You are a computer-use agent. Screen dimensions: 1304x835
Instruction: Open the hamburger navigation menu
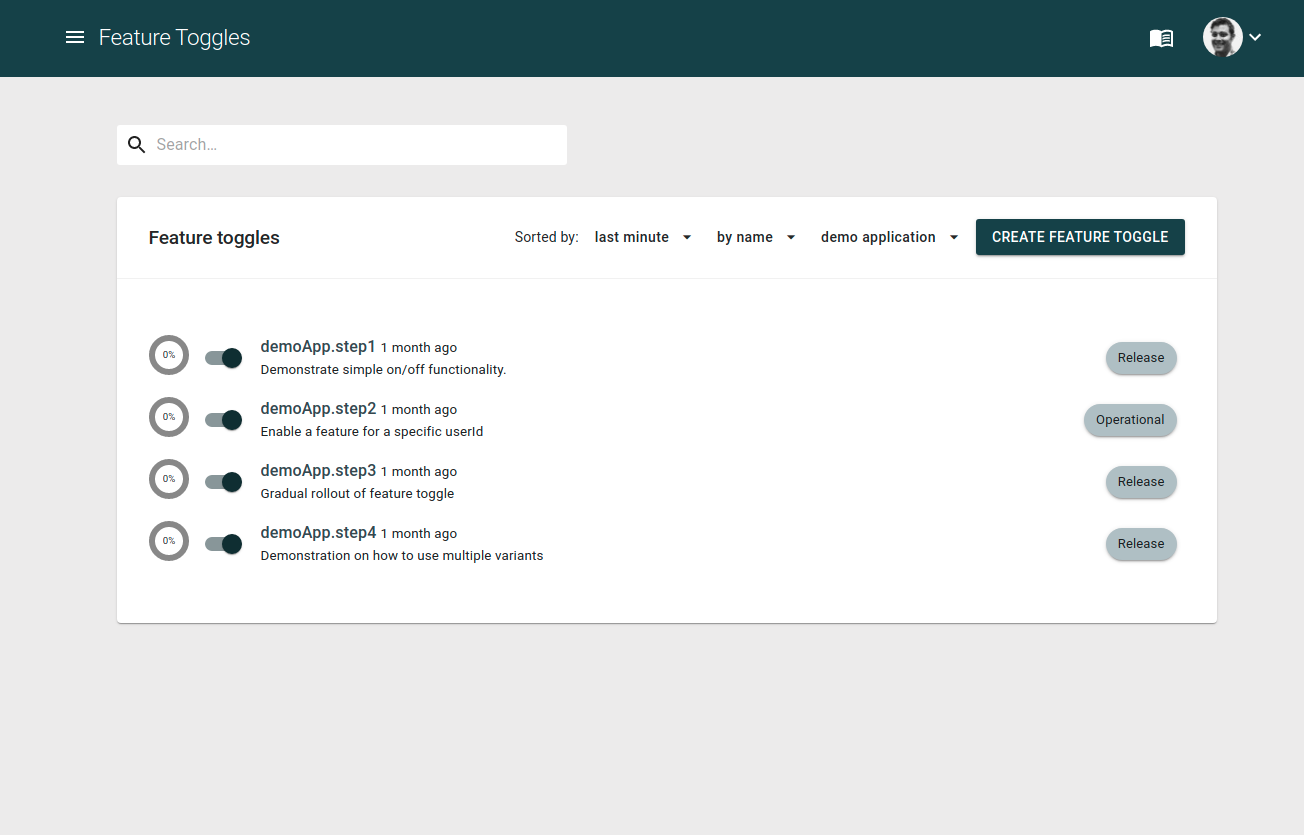(x=75, y=38)
